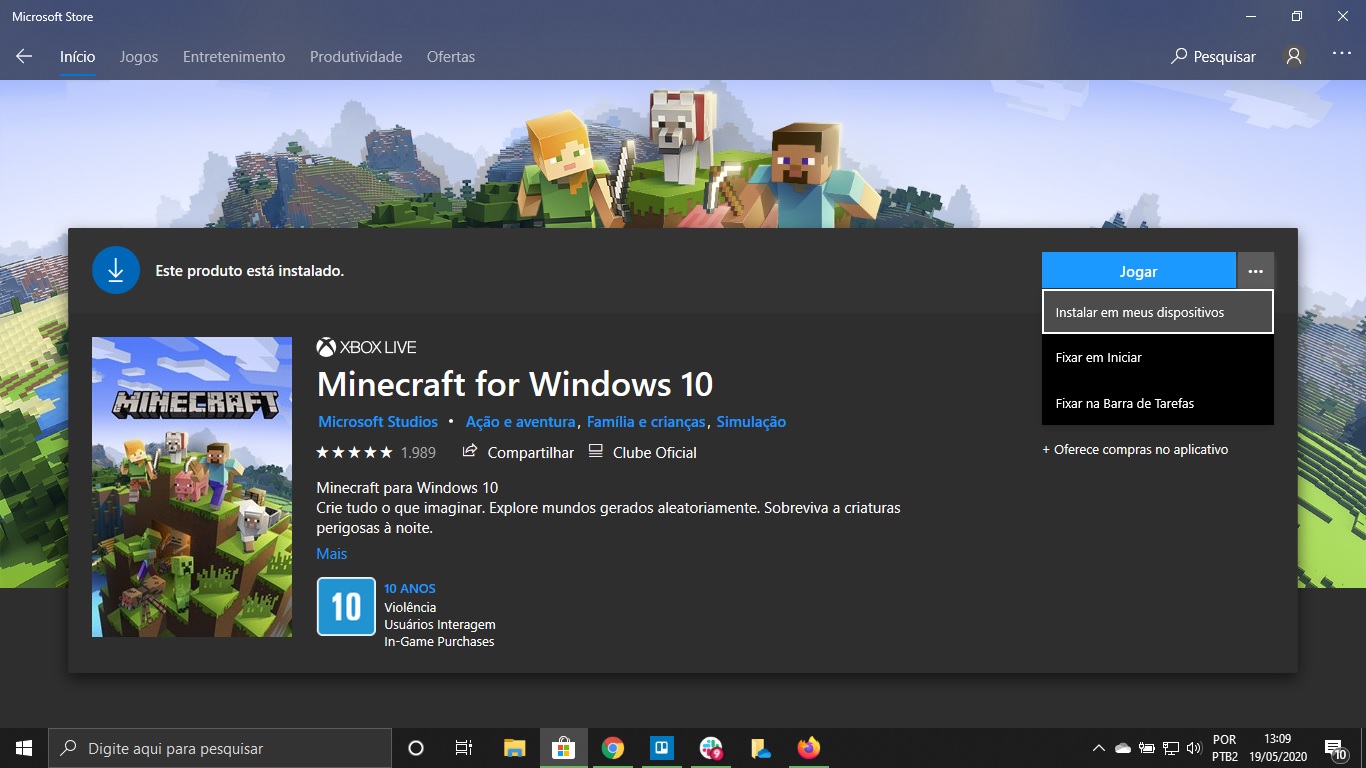Click Oferece compras no aplicativo text
The width and height of the screenshot is (1366, 768).
pyautogui.click(x=1135, y=450)
